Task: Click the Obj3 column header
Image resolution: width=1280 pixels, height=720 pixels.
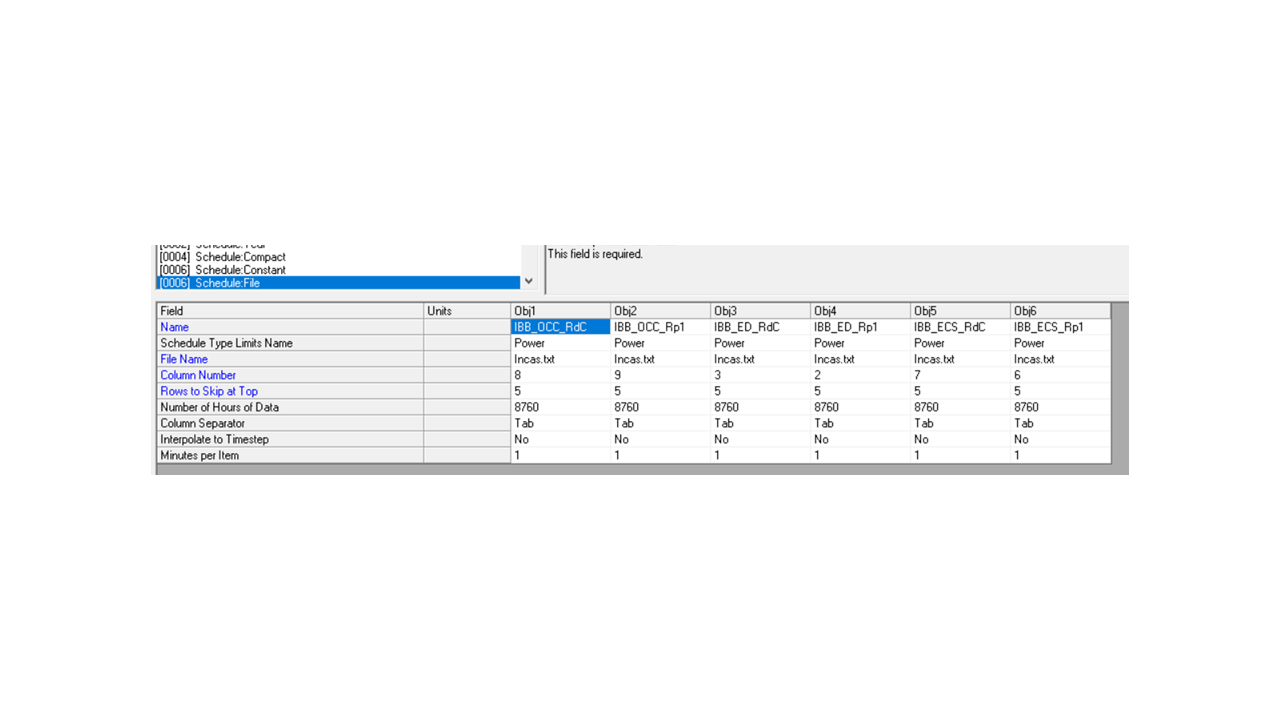Action: [x=760, y=311]
